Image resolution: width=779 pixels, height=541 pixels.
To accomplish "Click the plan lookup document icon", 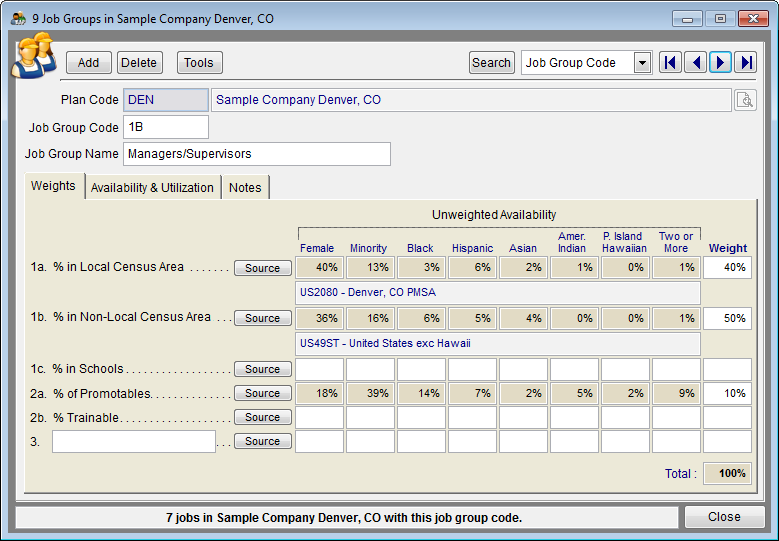I will (x=745, y=100).
